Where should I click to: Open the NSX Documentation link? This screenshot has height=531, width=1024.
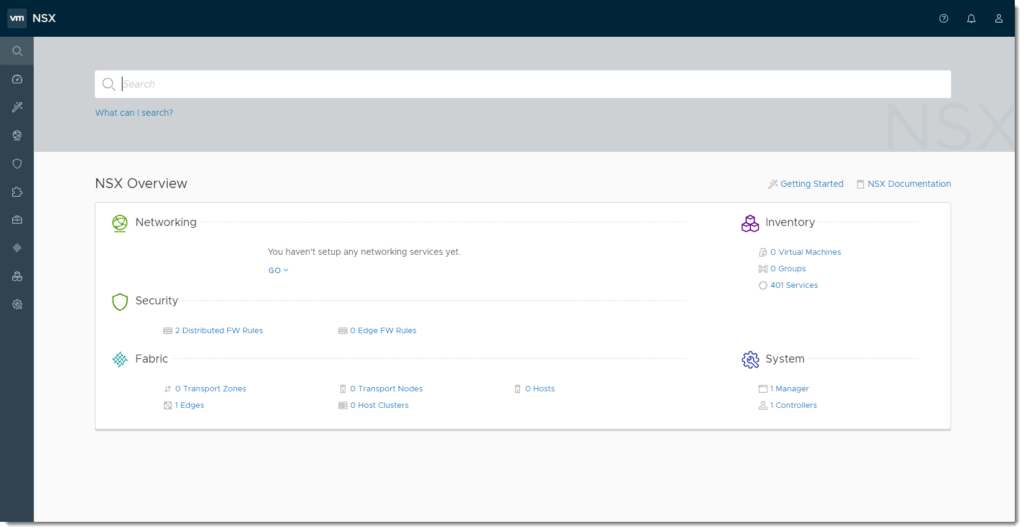(909, 184)
